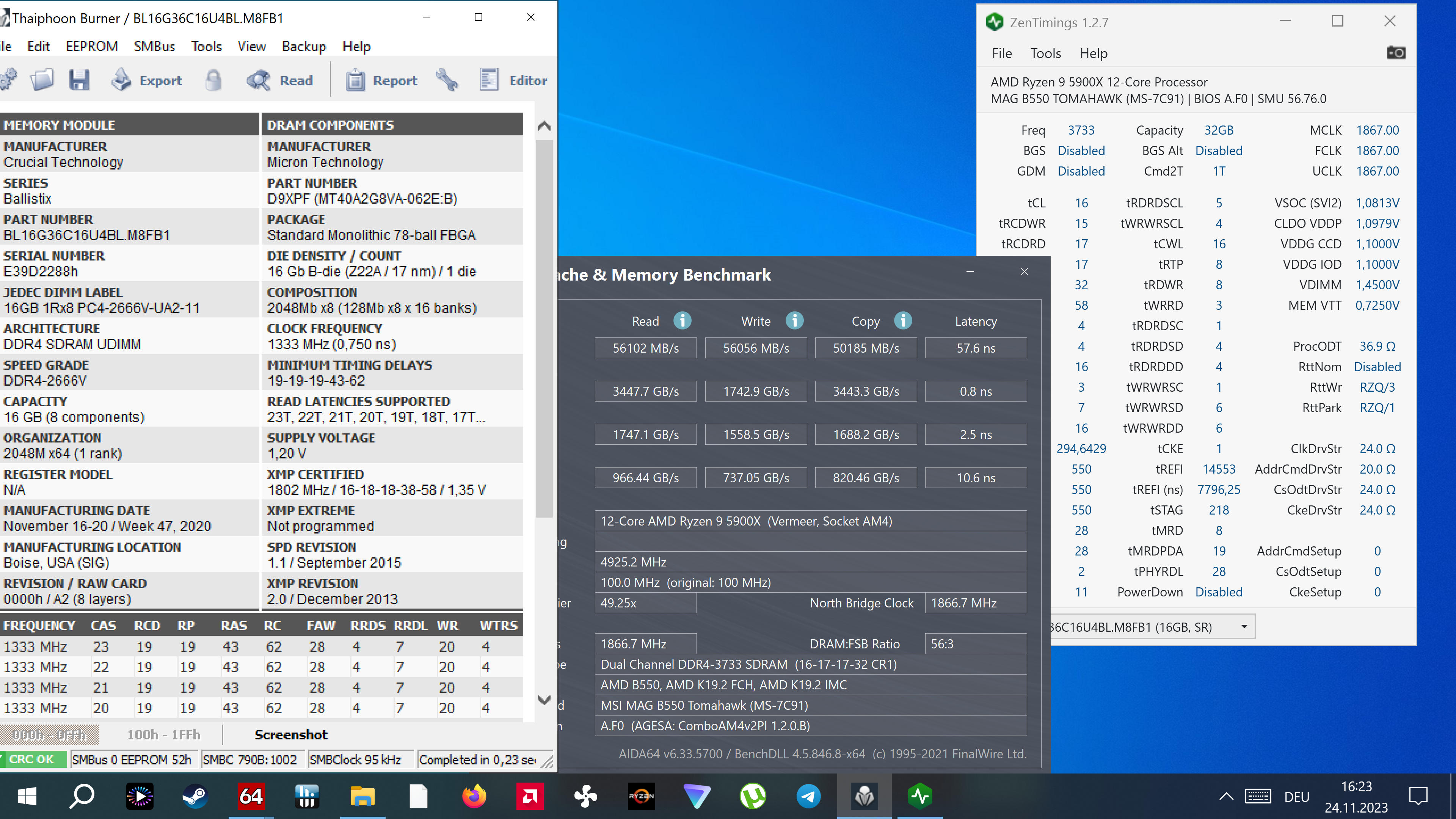Click the info icon next to Read
Screen dimensions: 1456x819
[682, 320]
